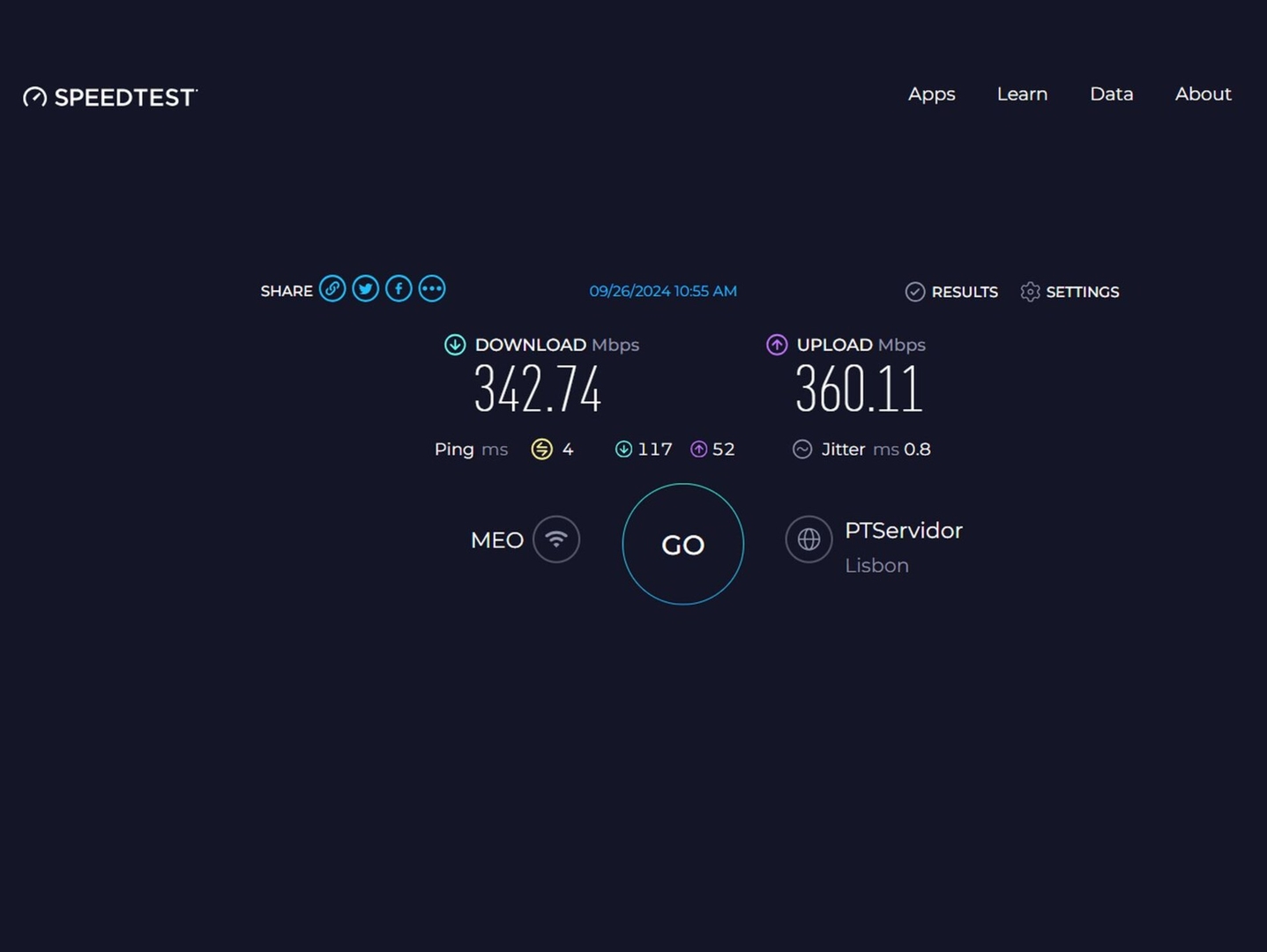Click the Settings gear icon

tap(1030, 292)
